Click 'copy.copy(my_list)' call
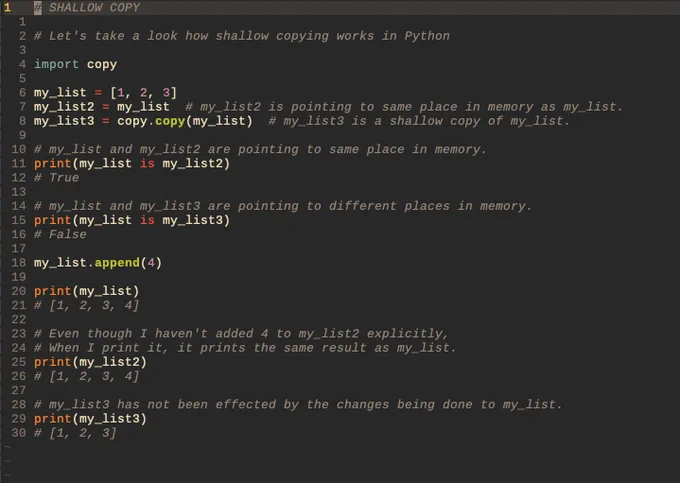Image resolution: width=680 pixels, height=483 pixels. click(185, 121)
